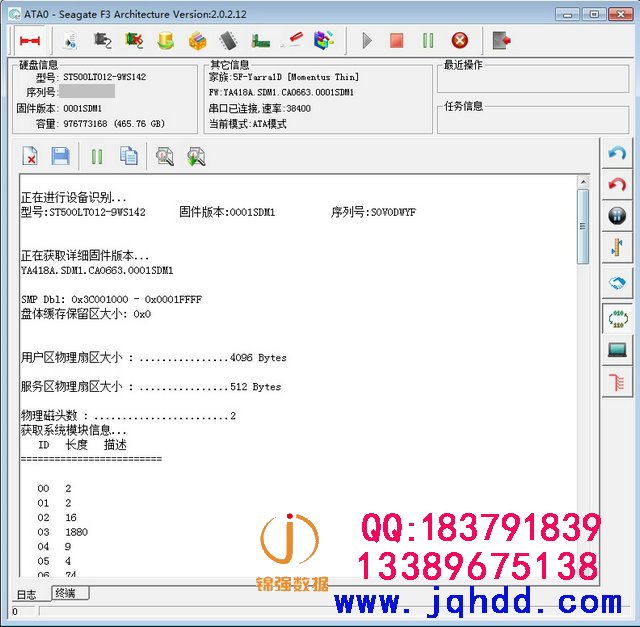
Task: Click the green PCB board icon
Action: [260, 41]
